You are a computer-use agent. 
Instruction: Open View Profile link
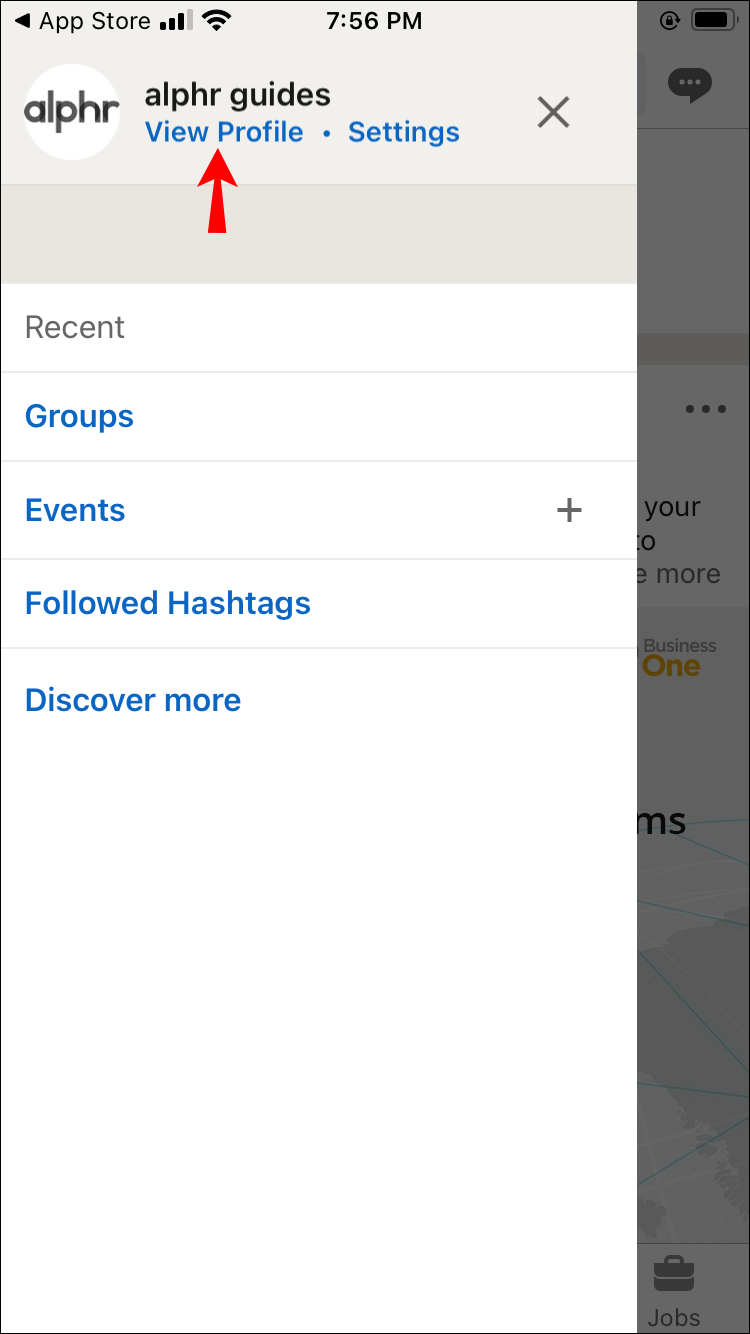(x=224, y=132)
